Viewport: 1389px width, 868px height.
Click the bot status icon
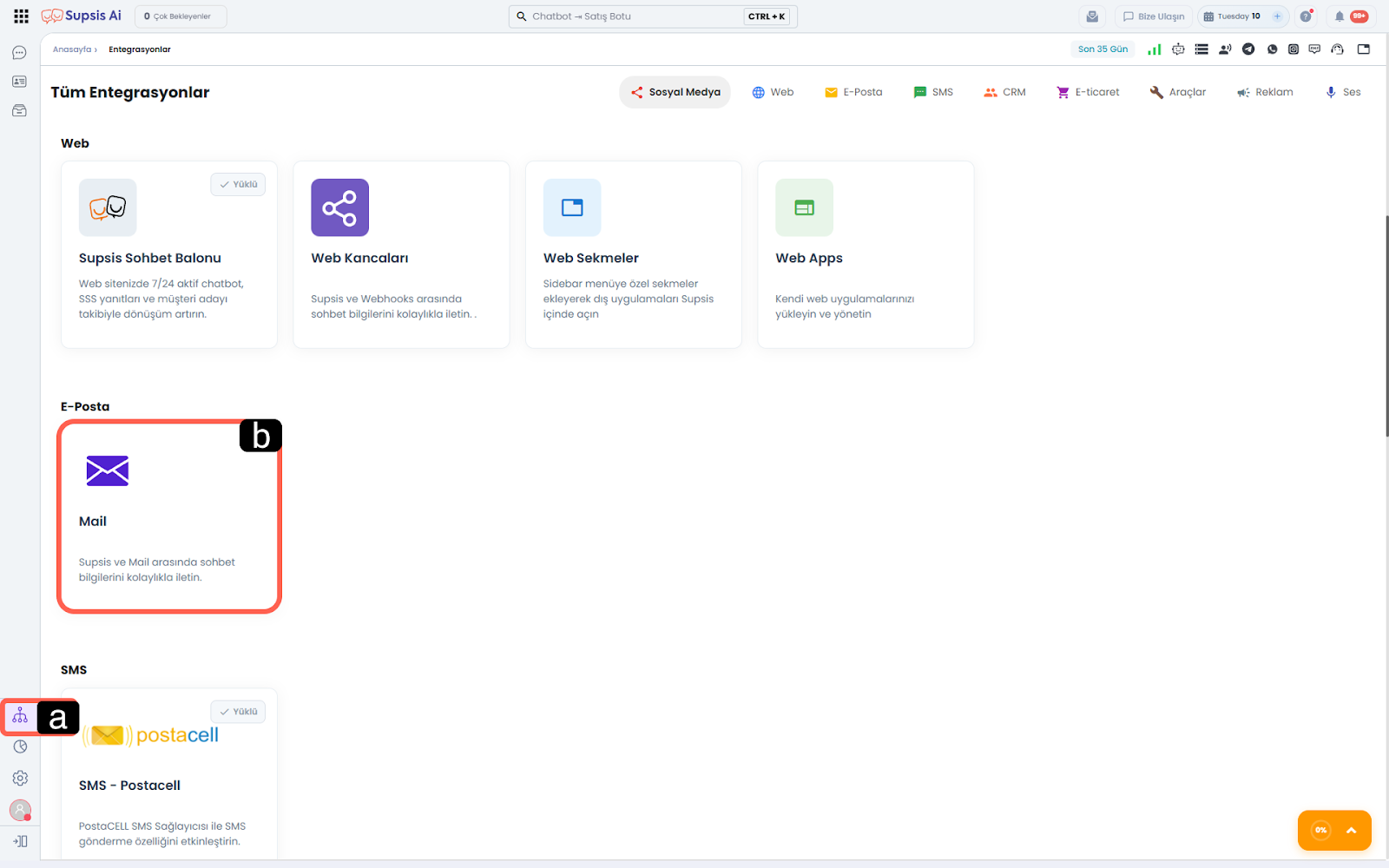pos(1178,49)
